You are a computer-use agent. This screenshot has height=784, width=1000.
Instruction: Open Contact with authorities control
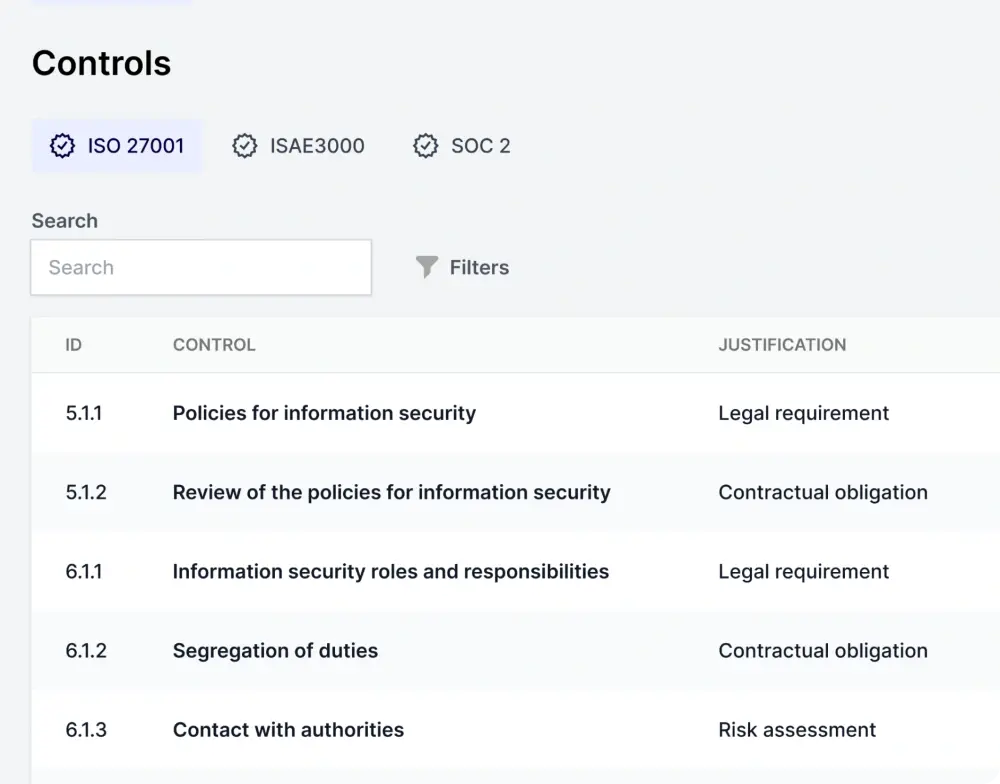288,729
